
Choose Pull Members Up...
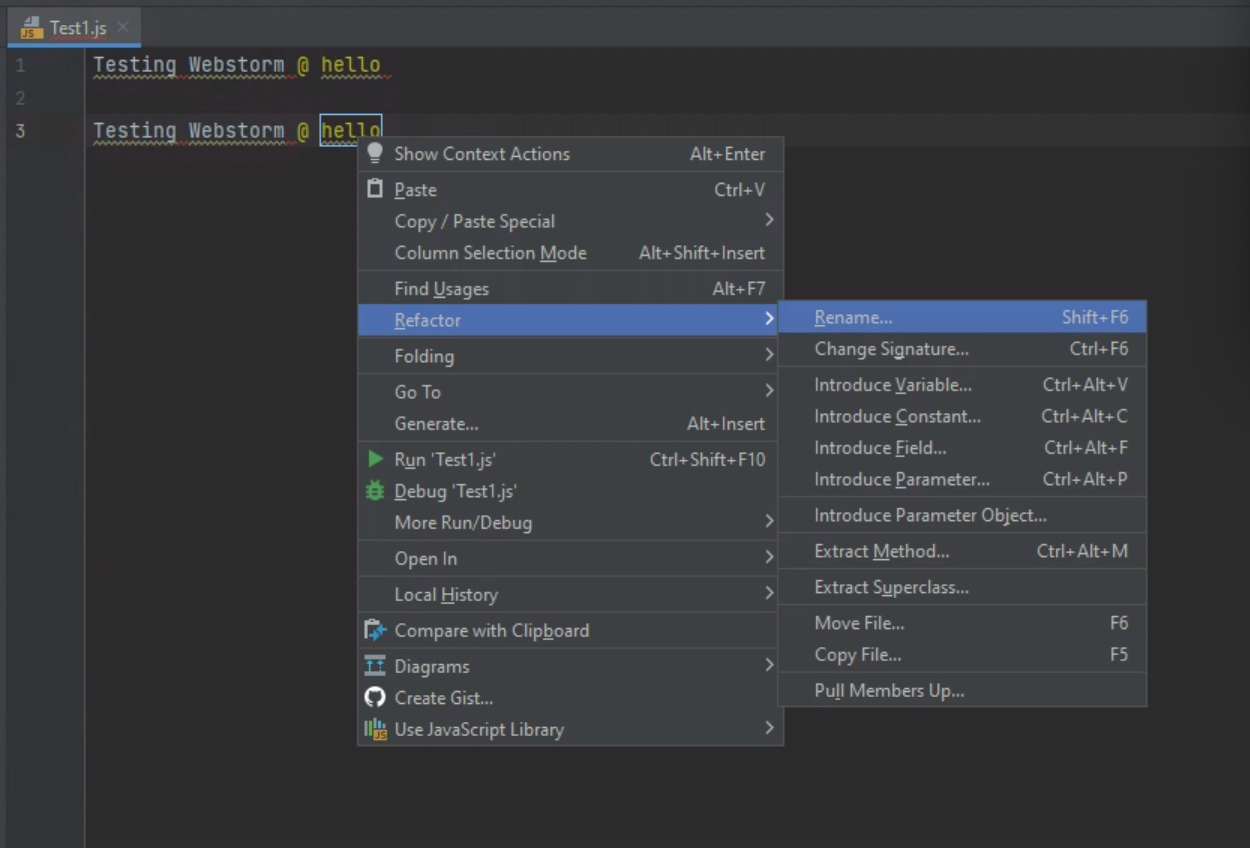click(962, 691)
